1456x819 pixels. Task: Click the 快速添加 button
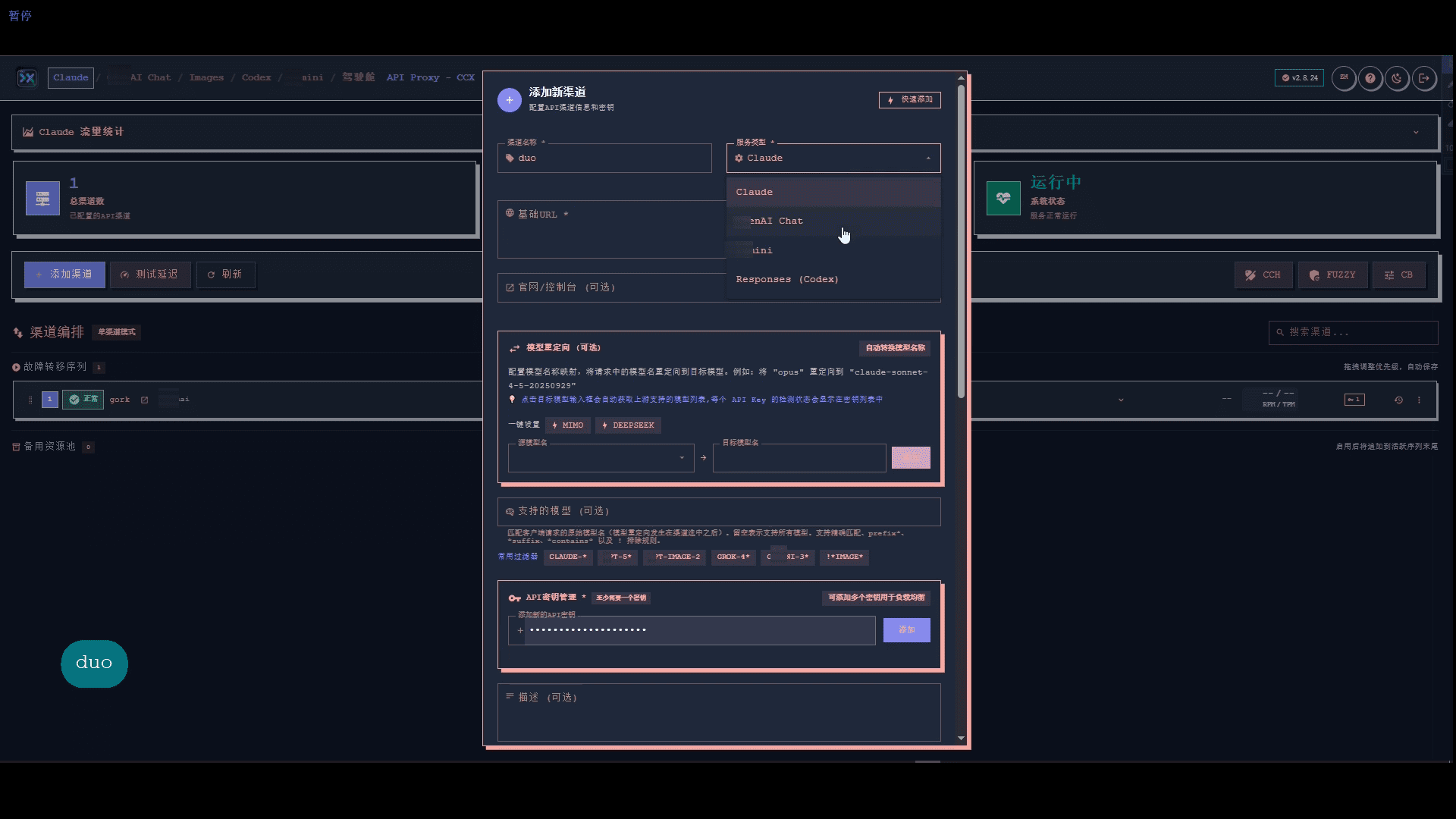click(910, 99)
